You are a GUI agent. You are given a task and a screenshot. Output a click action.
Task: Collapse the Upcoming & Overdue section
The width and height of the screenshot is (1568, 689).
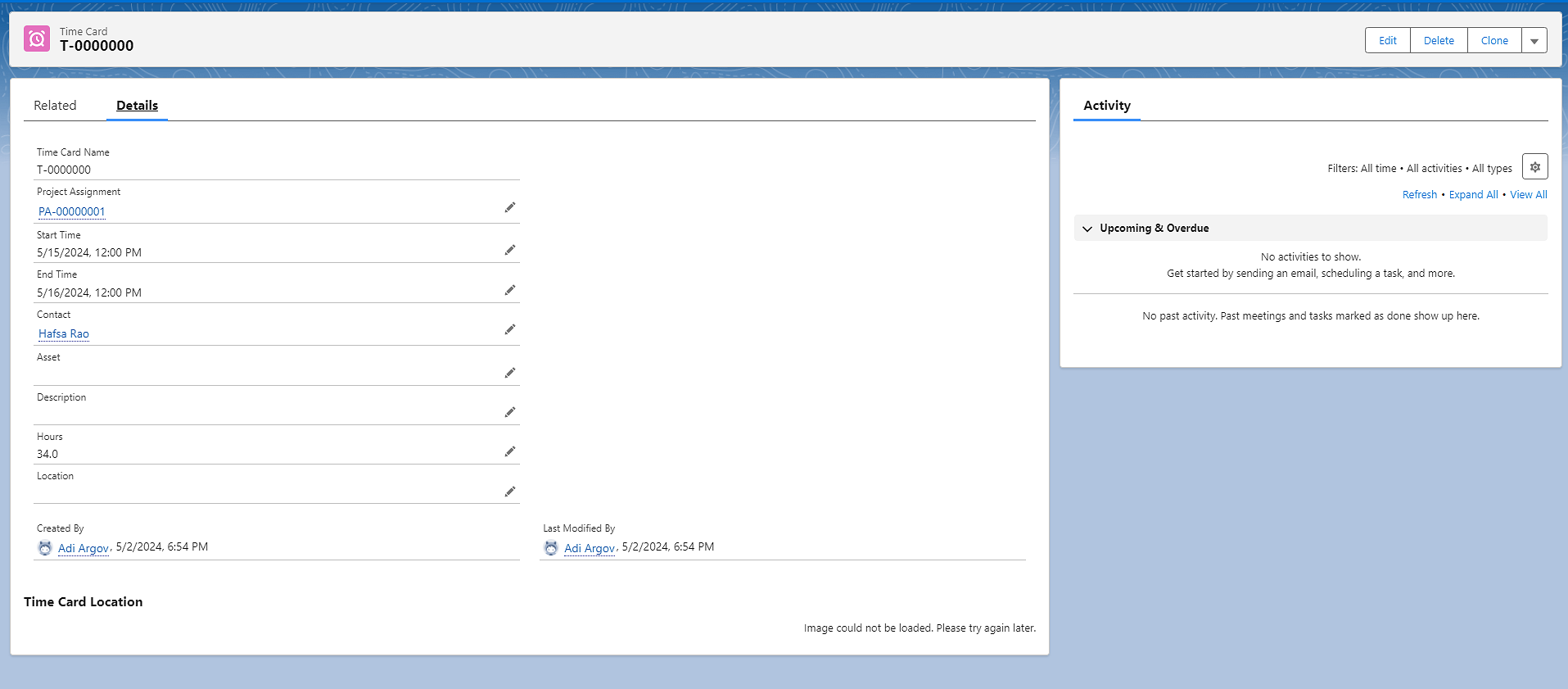pyautogui.click(x=1087, y=229)
